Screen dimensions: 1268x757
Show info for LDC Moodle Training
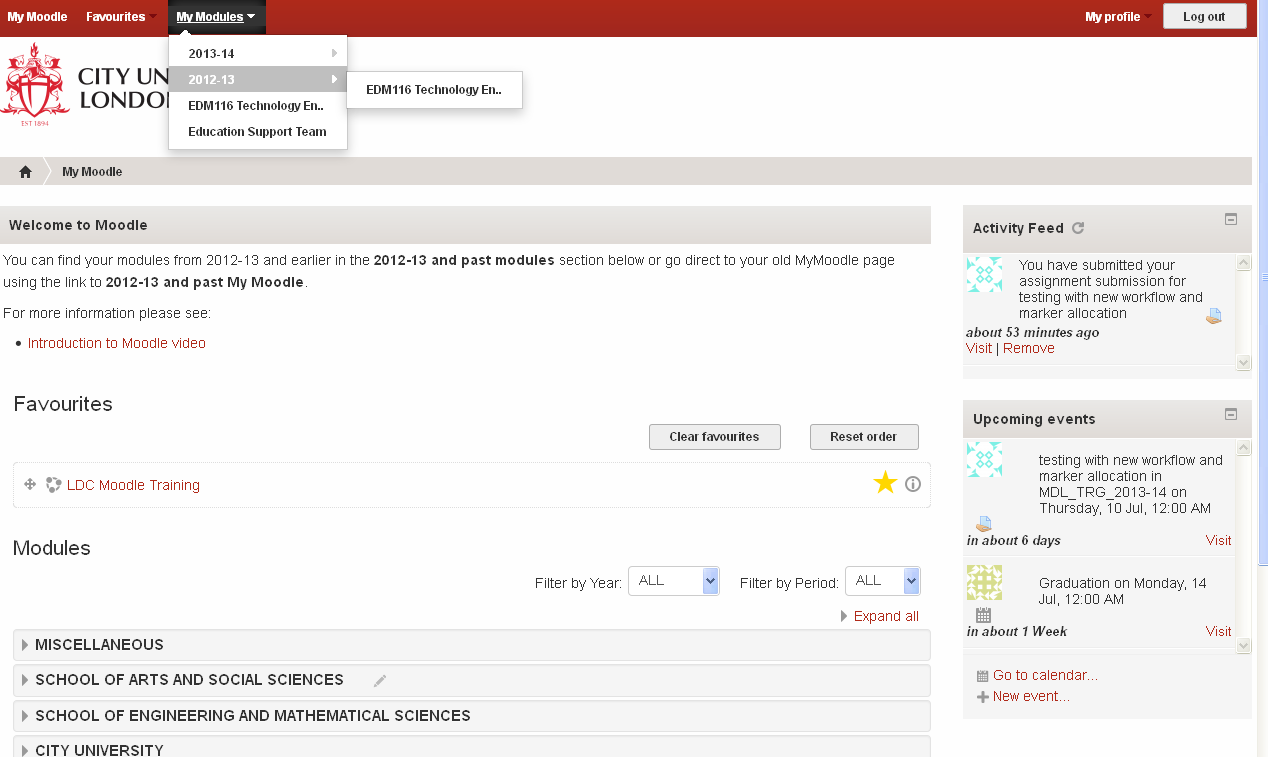[x=913, y=484]
